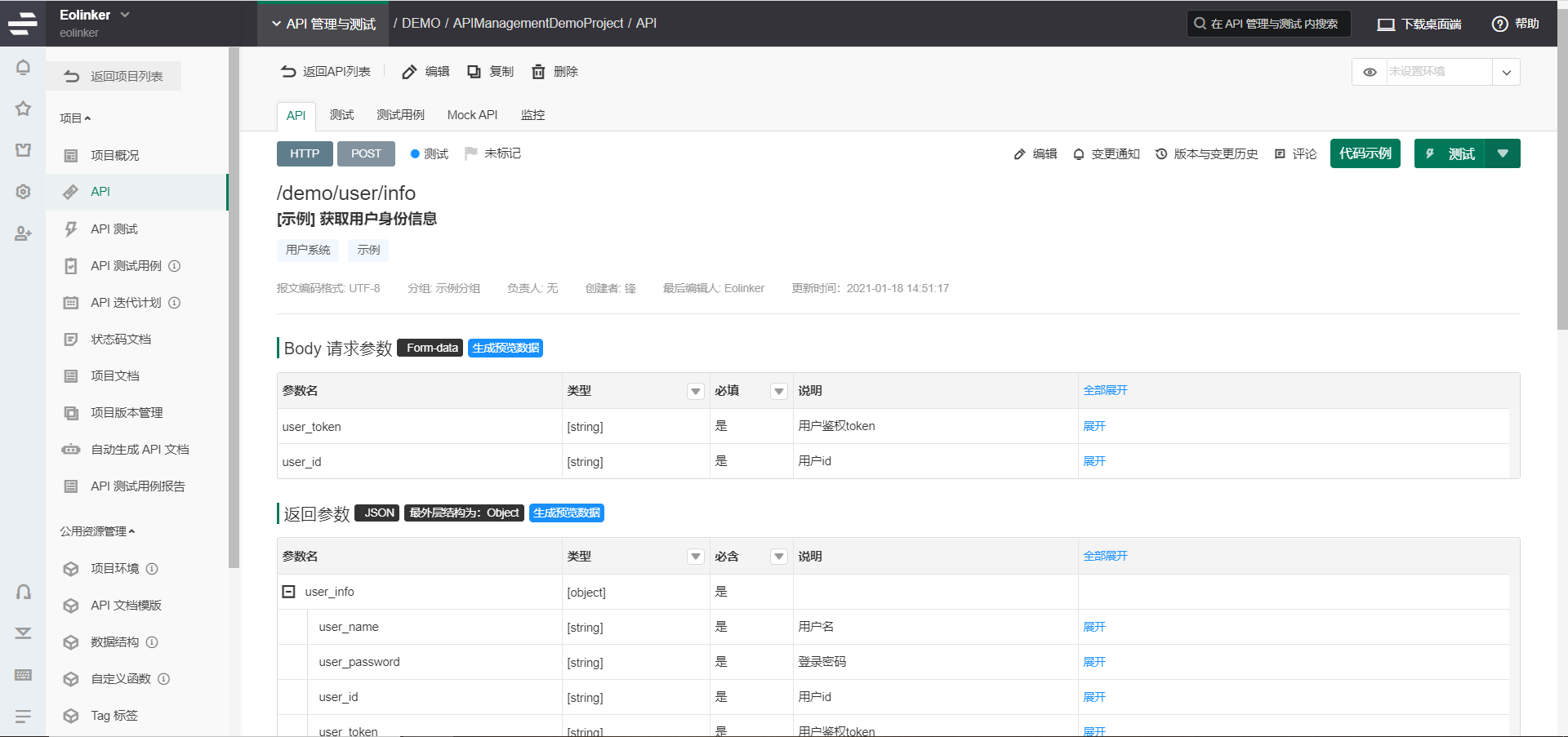Click the help icon labeled 帮助
This screenshot has height=737, width=1568.
click(x=1499, y=24)
